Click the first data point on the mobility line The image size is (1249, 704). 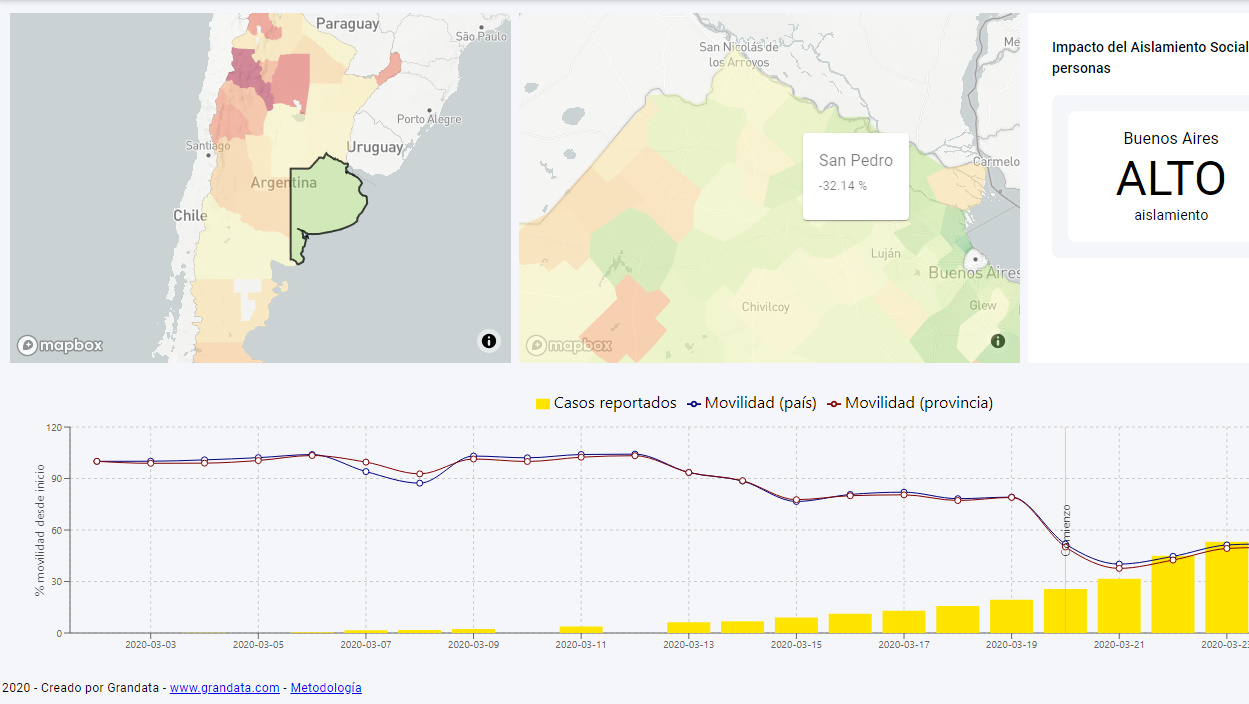coord(97,461)
